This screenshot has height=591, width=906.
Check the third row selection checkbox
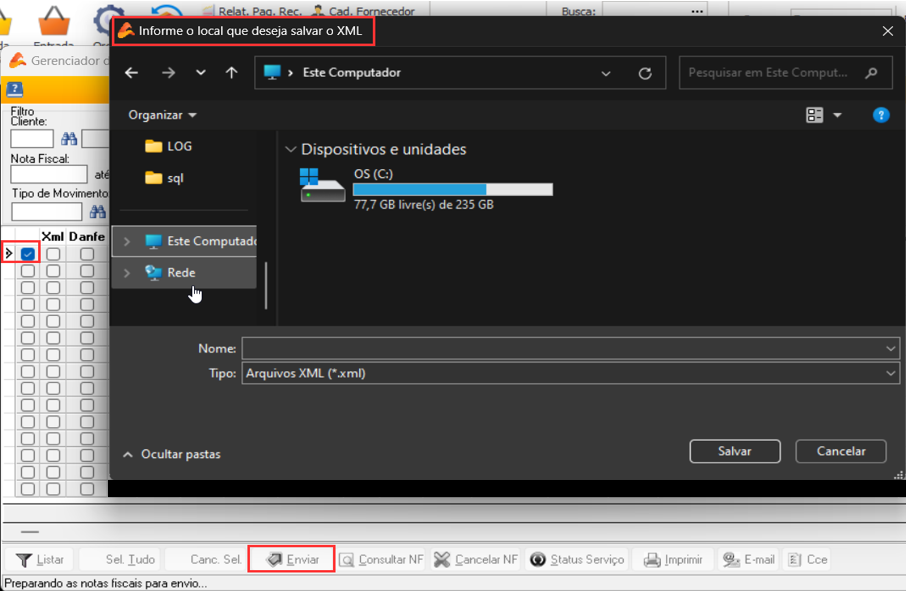coord(28,288)
